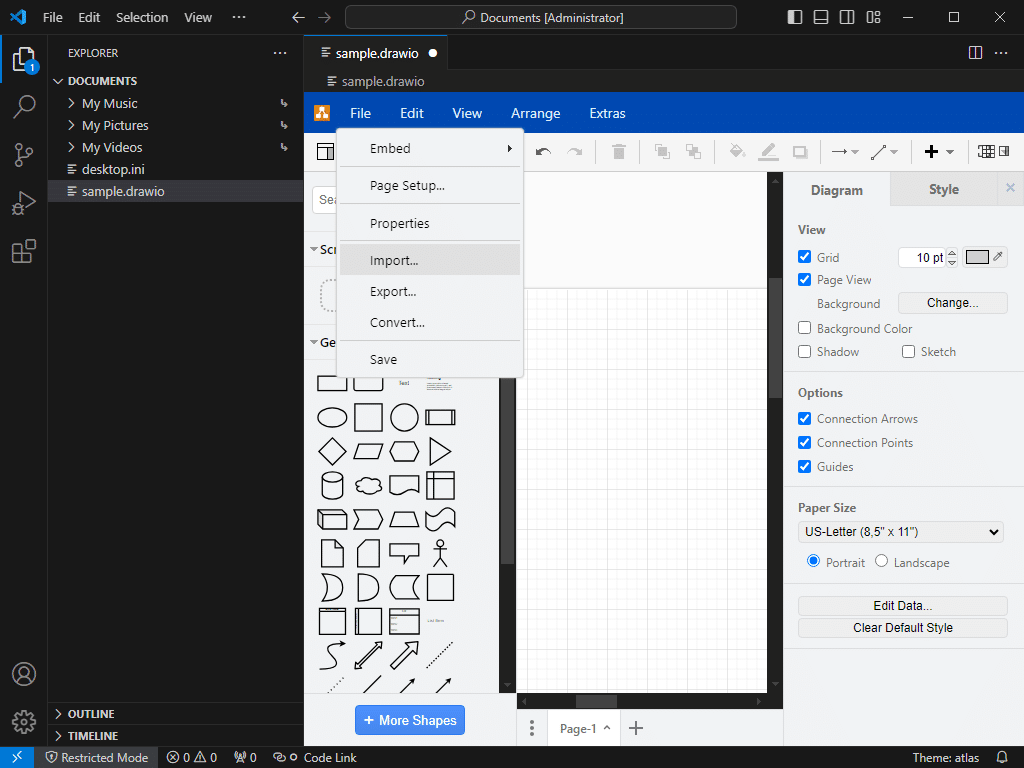Open the Accounts menu icon
The height and width of the screenshot is (768, 1024).
point(24,674)
